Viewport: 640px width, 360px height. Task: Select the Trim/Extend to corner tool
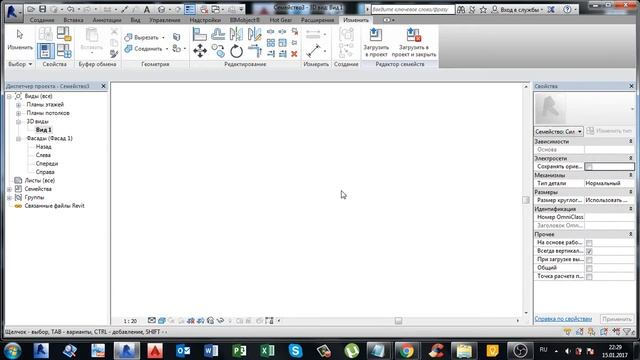pos(255,51)
